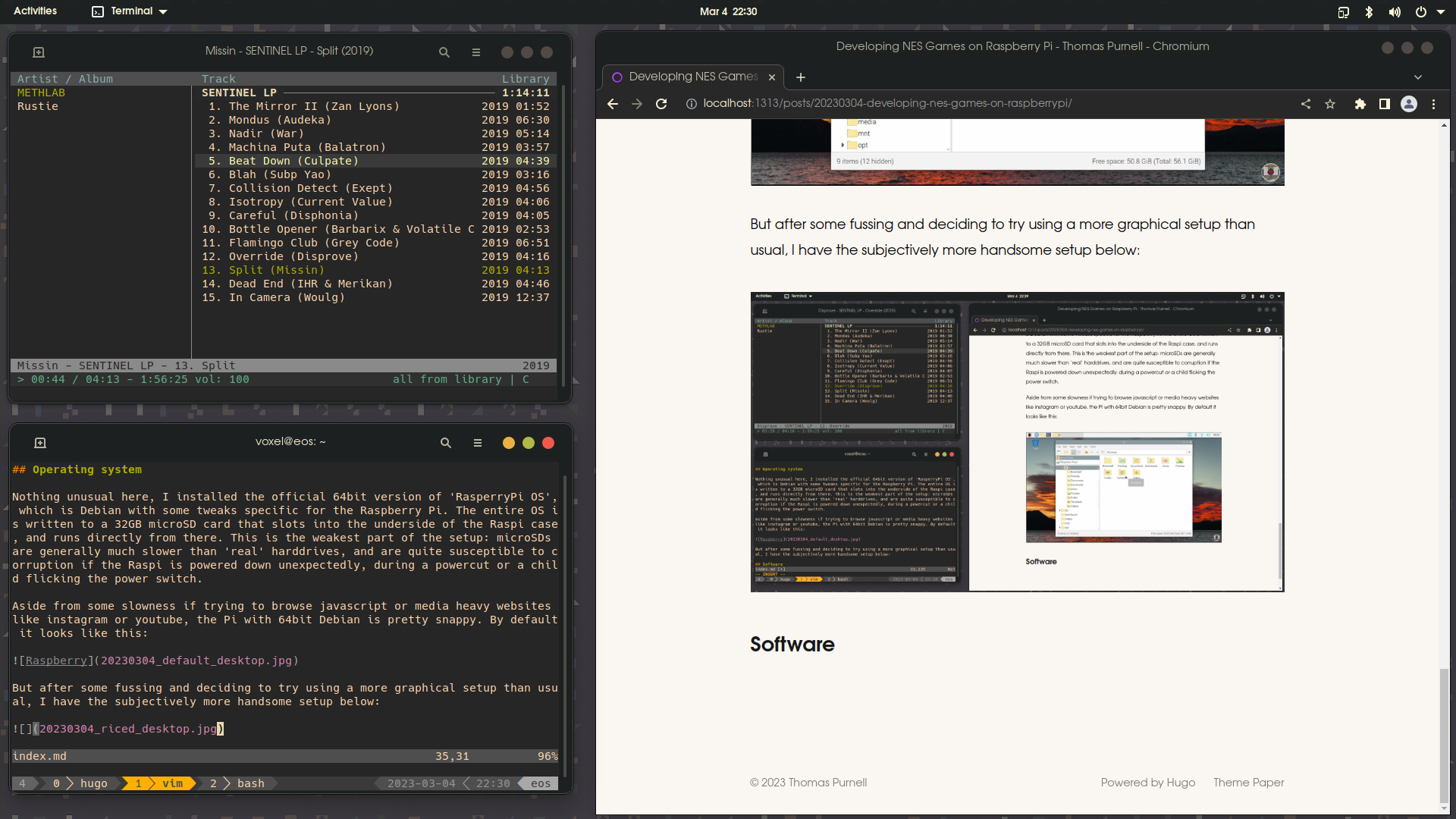The width and height of the screenshot is (1456, 819).
Task: Open the Powered by Hugo footer link
Action: pyautogui.click(x=1148, y=783)
